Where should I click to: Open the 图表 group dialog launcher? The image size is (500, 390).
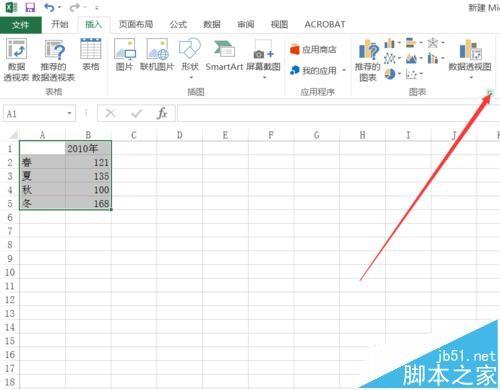pyautogui.click(x=489, y=92)
